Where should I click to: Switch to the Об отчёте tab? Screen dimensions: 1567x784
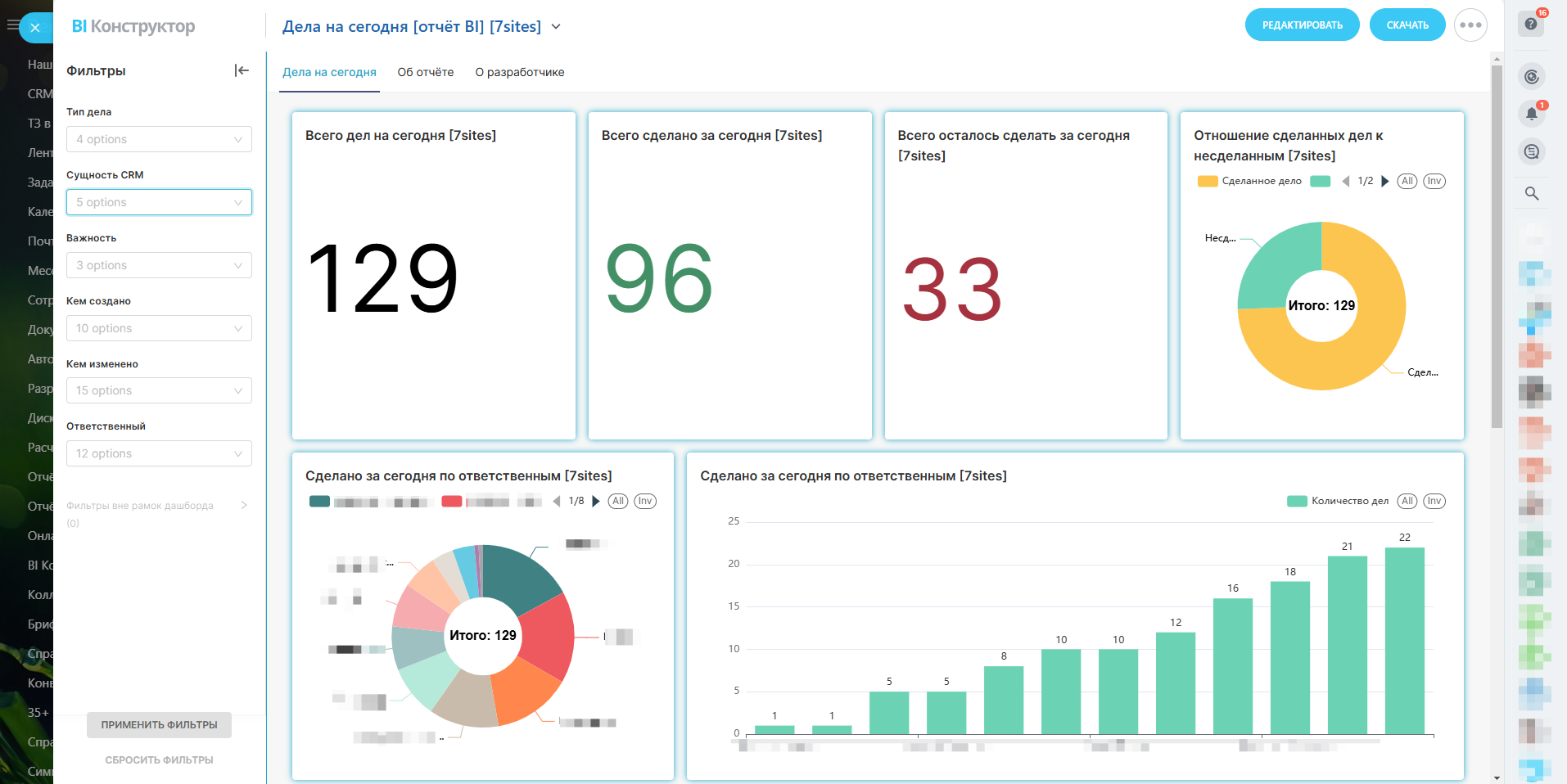click(425, 72)
